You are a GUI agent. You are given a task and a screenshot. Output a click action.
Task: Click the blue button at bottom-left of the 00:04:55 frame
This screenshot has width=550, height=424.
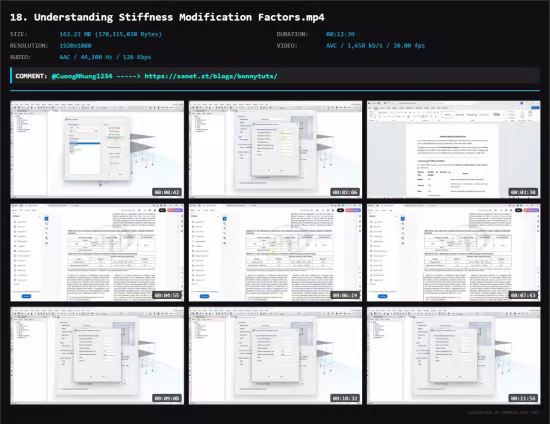coord(26,296)
